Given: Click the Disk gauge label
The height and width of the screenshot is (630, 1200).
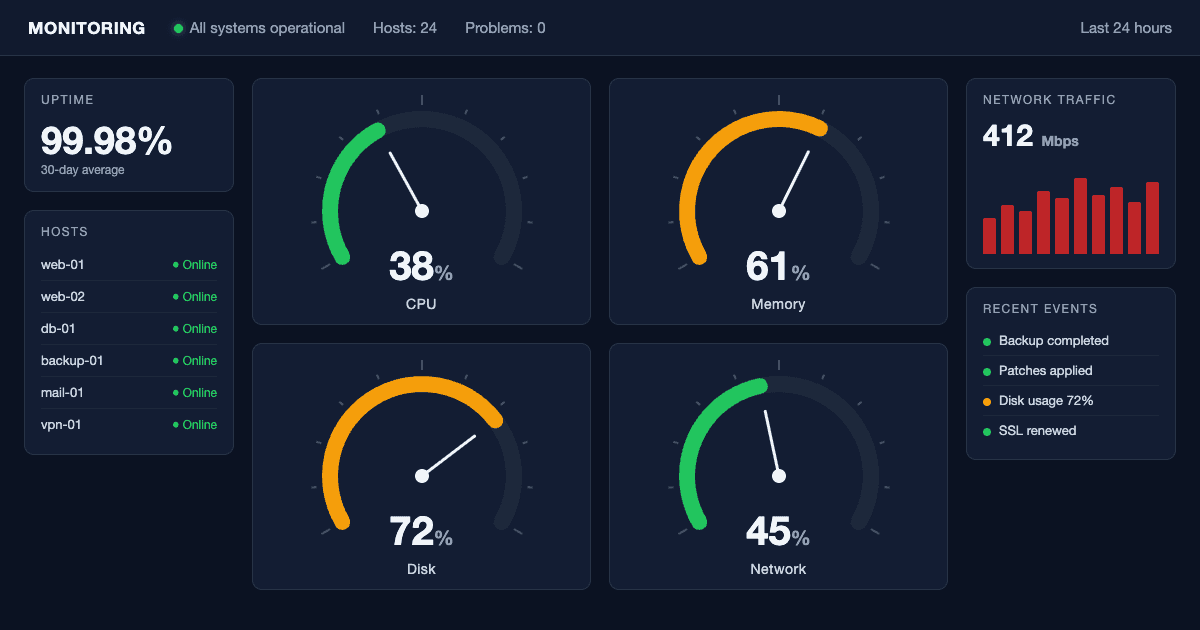Looking at the screenshot, I should coord(421,569).
